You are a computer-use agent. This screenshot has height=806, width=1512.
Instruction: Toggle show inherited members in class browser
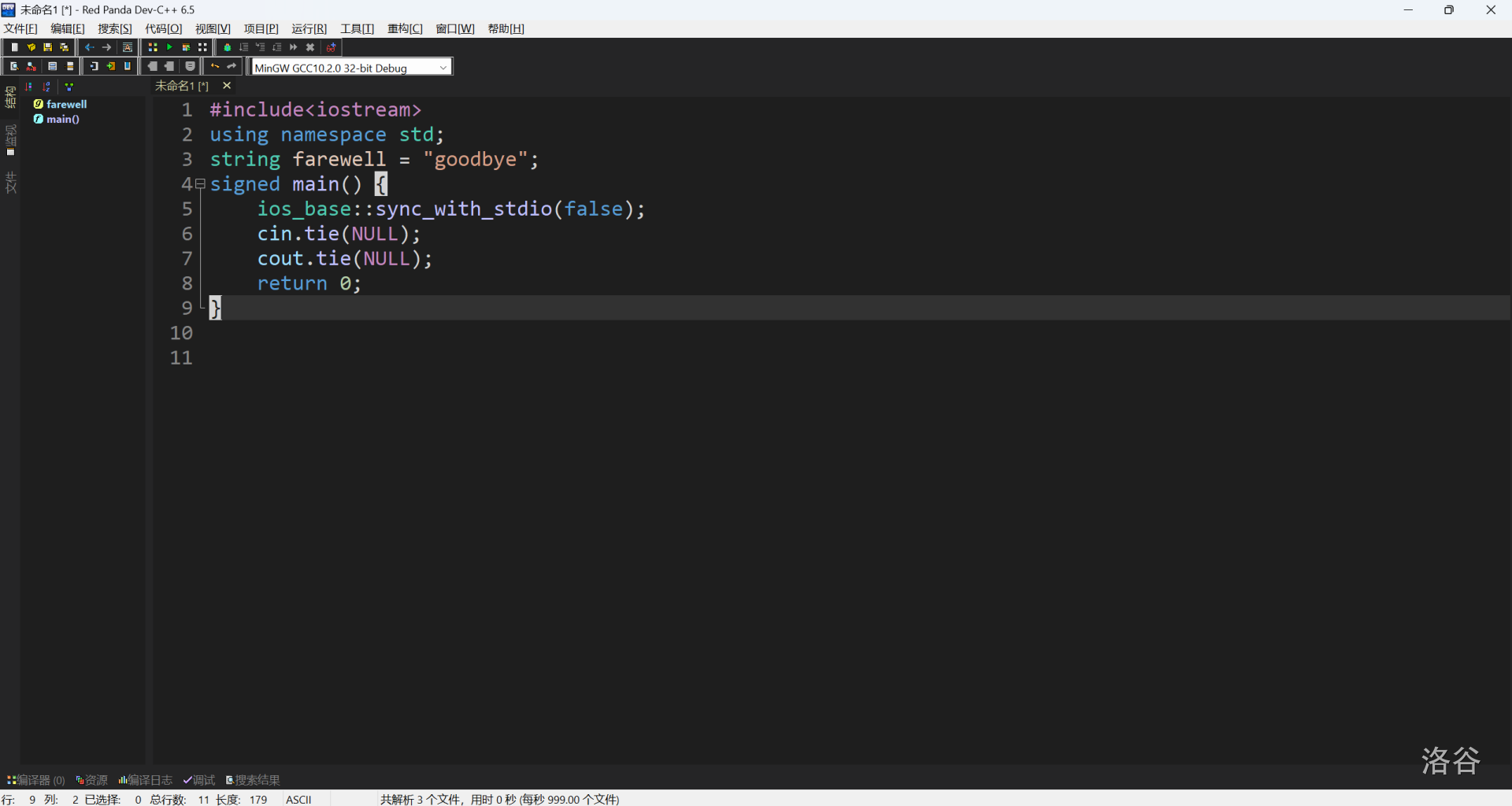click(x=69, y=87)
